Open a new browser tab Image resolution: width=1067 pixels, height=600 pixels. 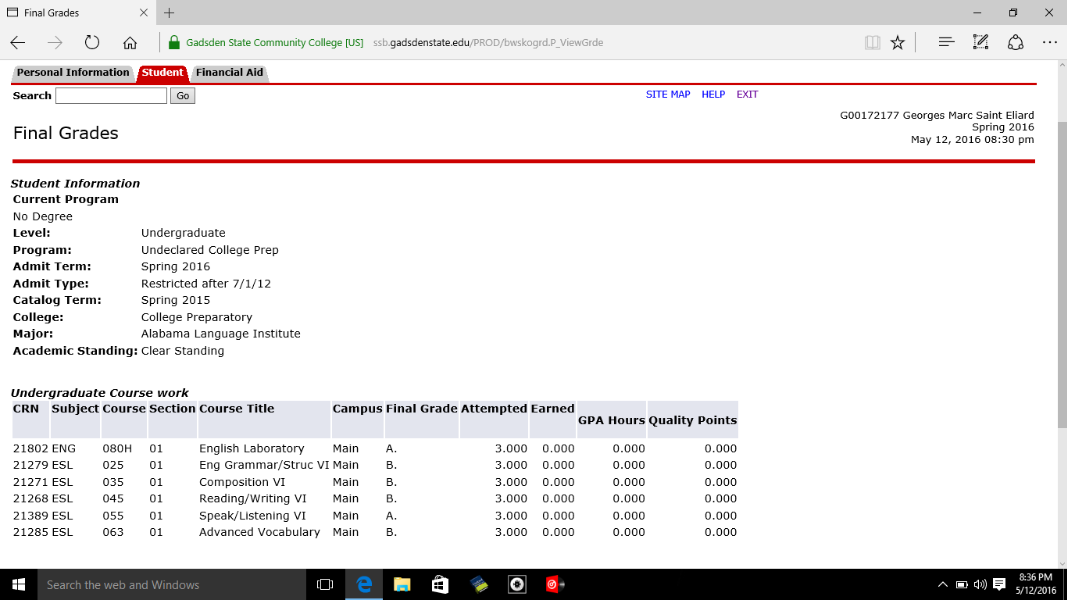point(169,12)
